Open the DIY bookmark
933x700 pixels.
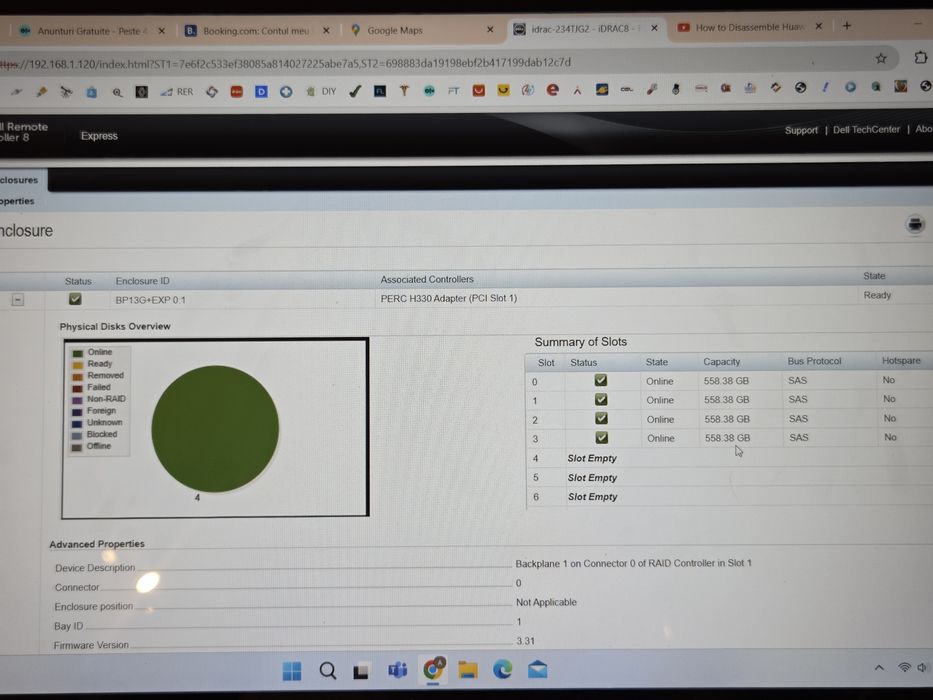point(321,91)
